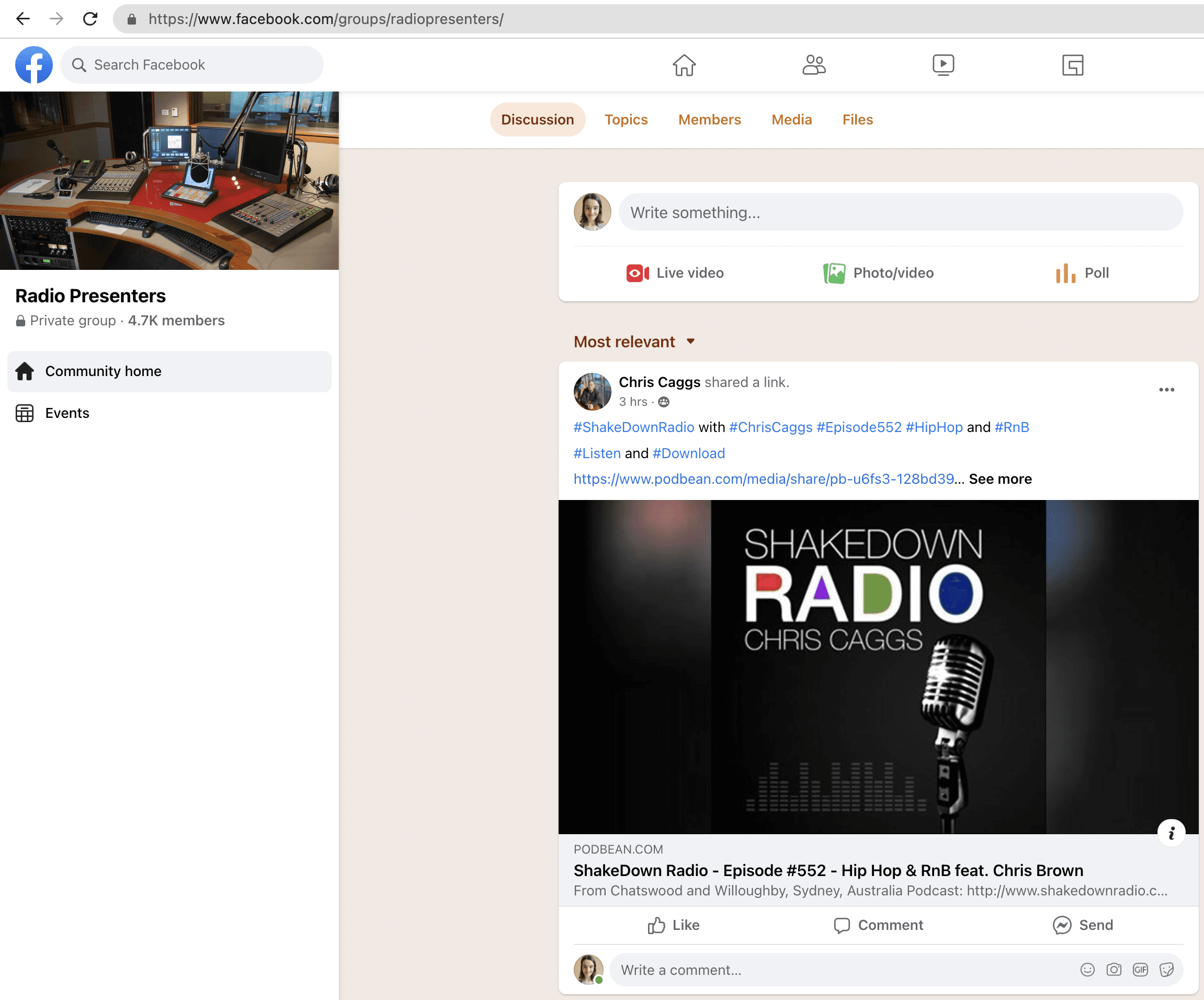This screenshot has width=1204, height=1000.
Task: Open the Media tab
Action: [791, 119]
